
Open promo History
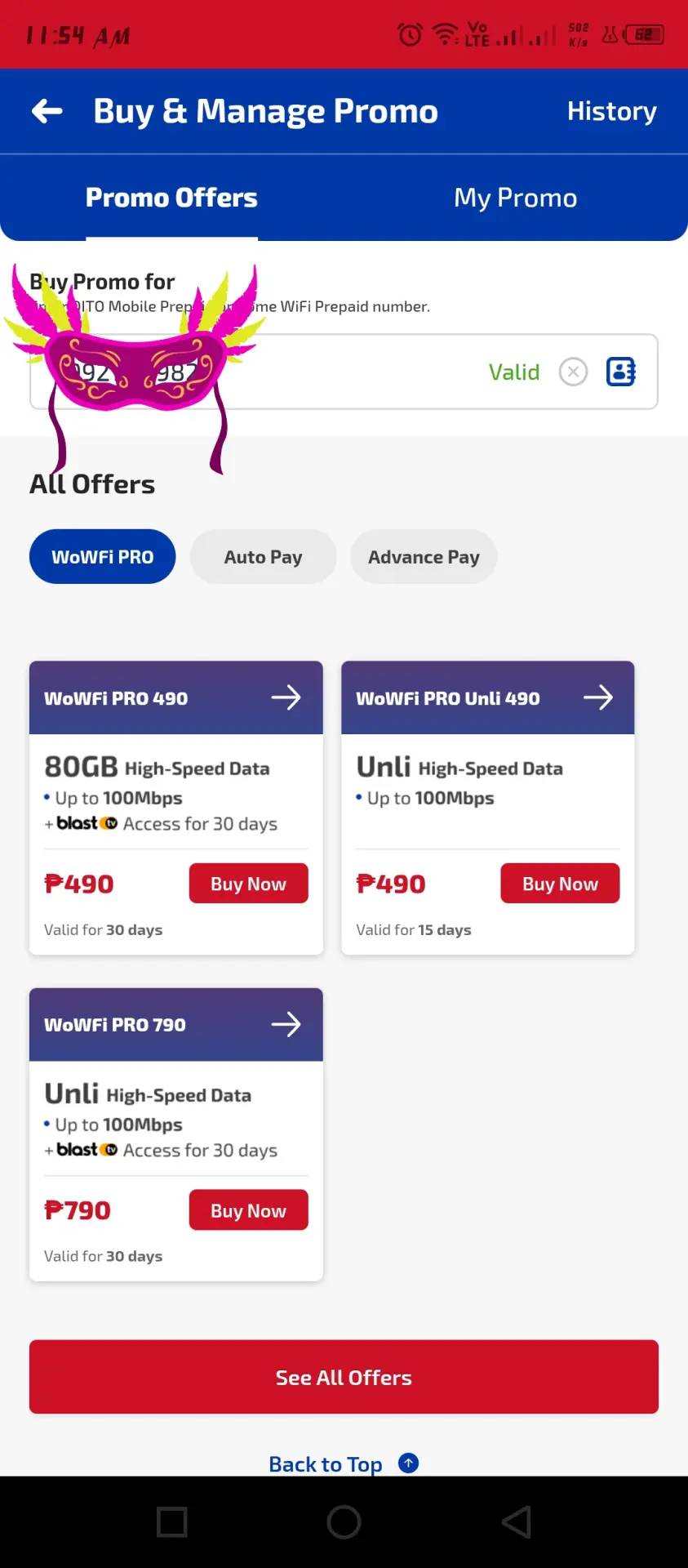[x=612, y=111]
